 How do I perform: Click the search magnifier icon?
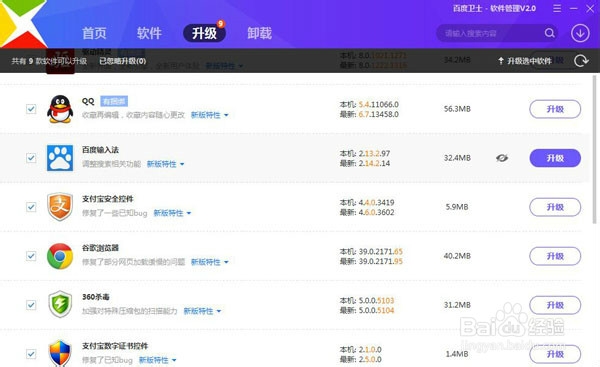[549, 33]
